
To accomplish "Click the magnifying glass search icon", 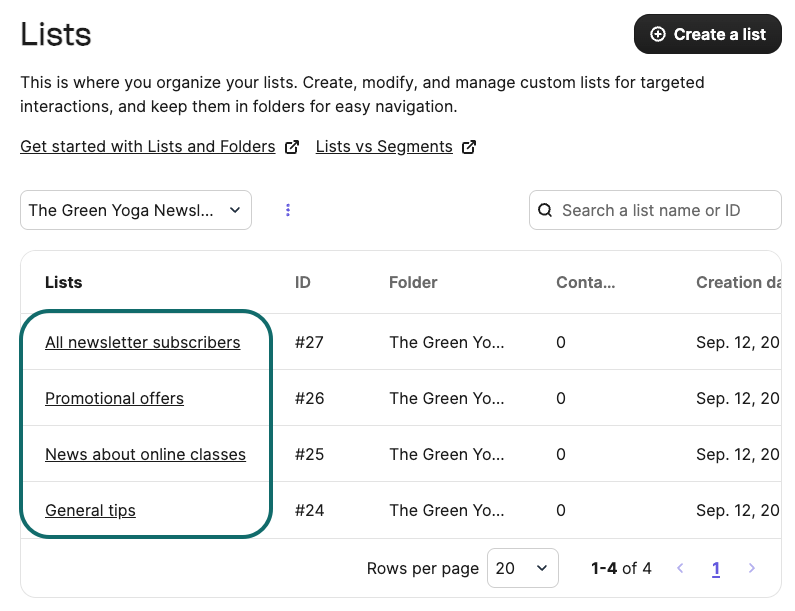I will (x=545, y=210).
